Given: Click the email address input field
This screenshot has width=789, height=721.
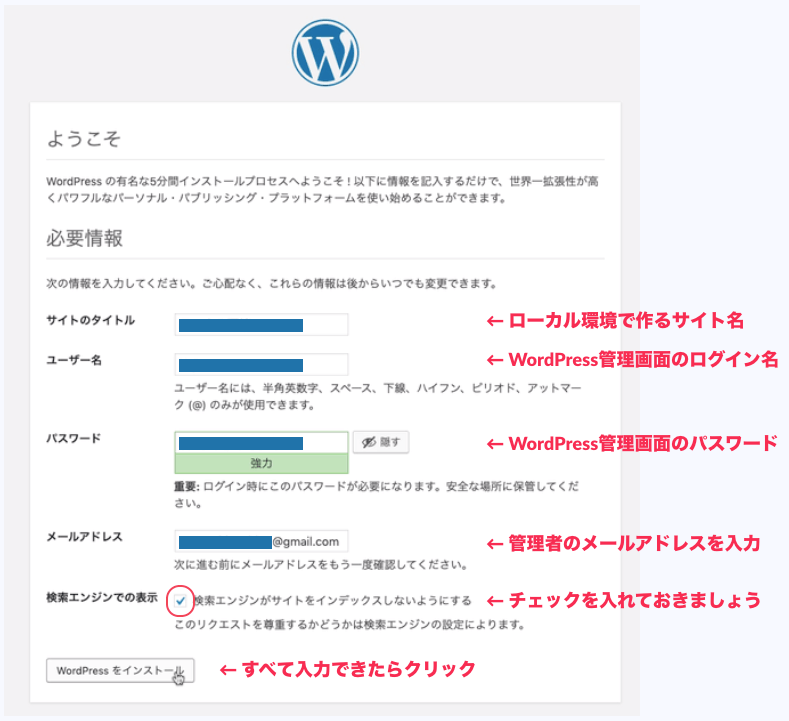Looking at the screenshot, I should pos(261,541).
